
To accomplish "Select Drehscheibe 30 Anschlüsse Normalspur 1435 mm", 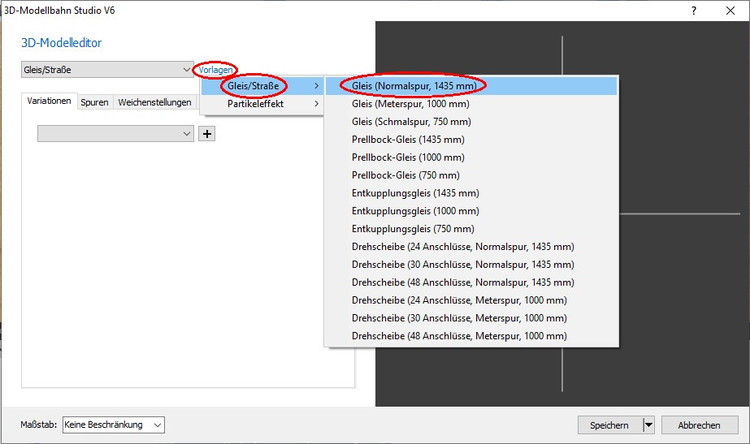I will pos(471,265).
